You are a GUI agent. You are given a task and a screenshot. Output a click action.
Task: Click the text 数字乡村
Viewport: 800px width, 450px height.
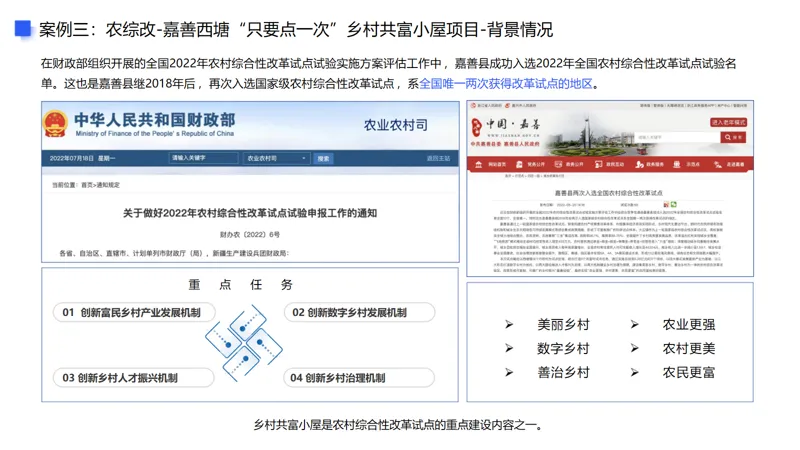(563, 348)
